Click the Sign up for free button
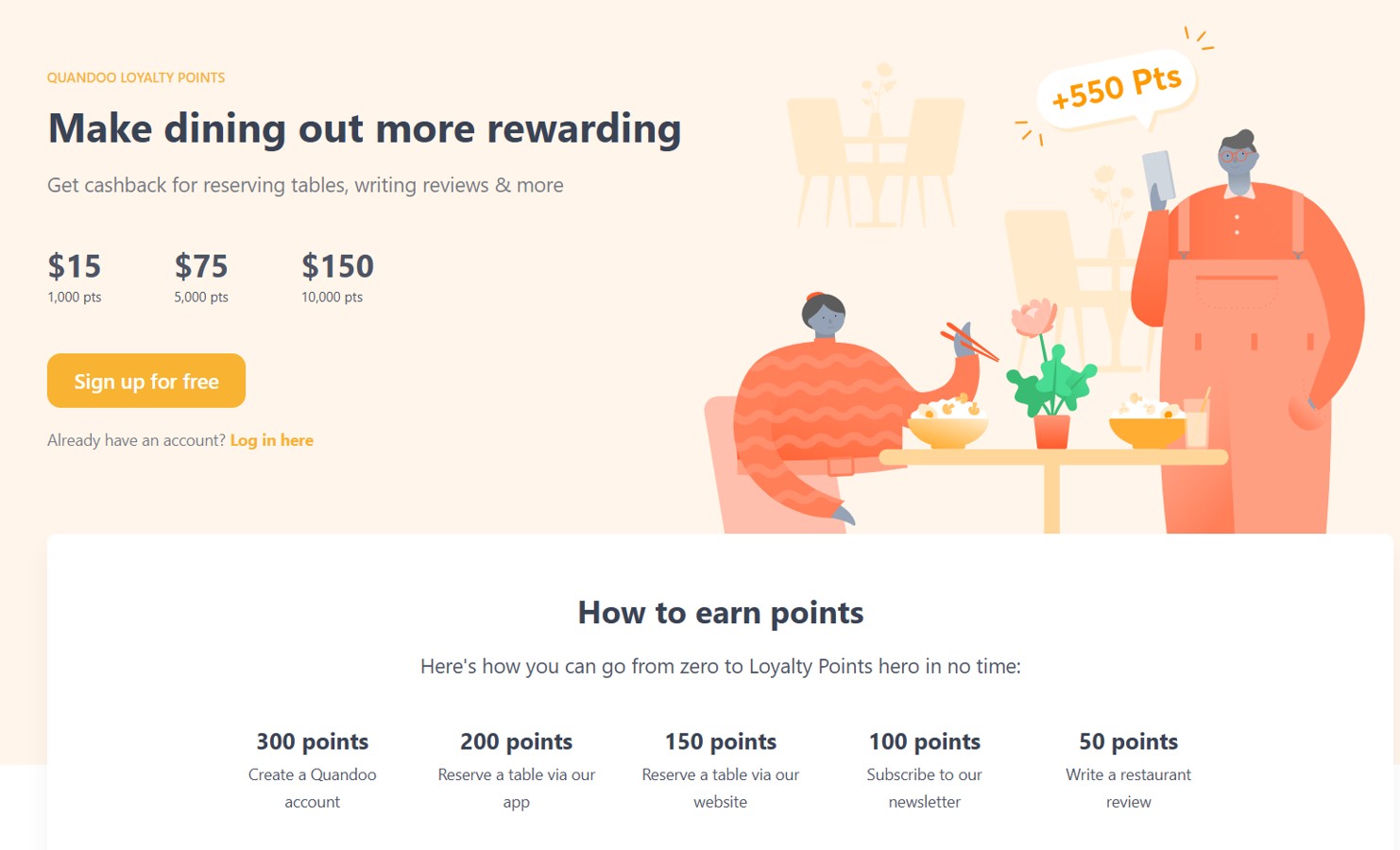Viewport: 1400px width, 850px height. [x=146, y=381]
